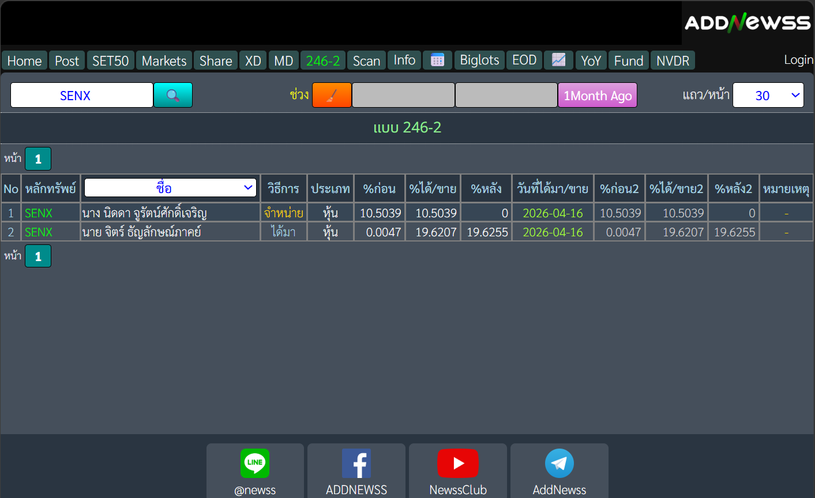815x498 pixels.
Task: Expand the rows-per-page dropdown showing 30
Action: tap(768, 95)
